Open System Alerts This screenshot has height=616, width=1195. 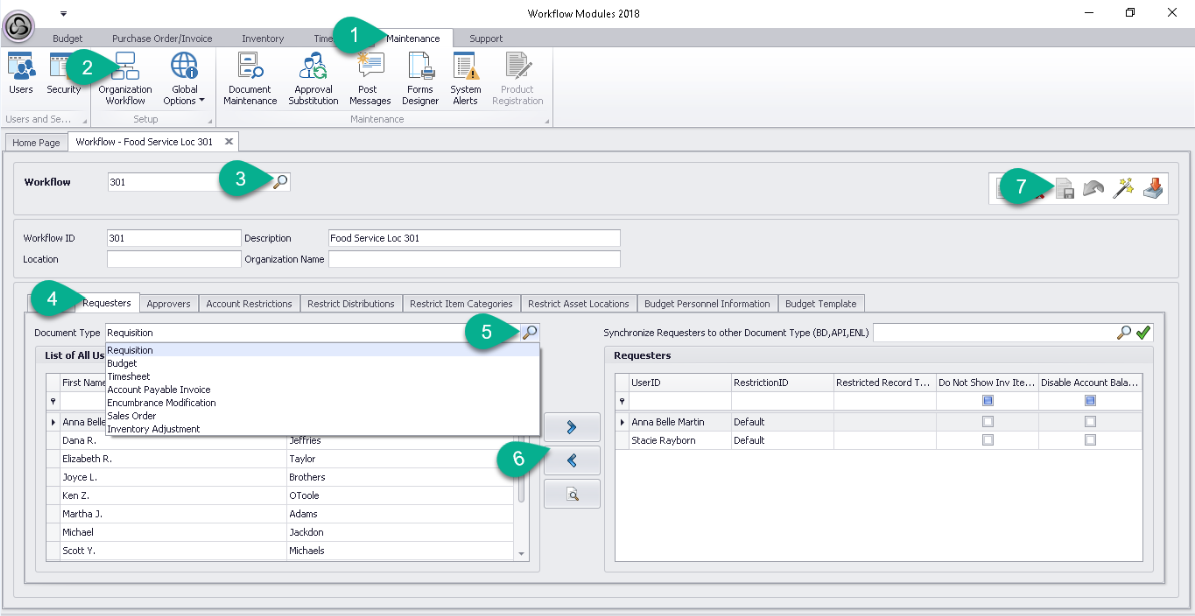pyautogui.click(x=465, y=79)
